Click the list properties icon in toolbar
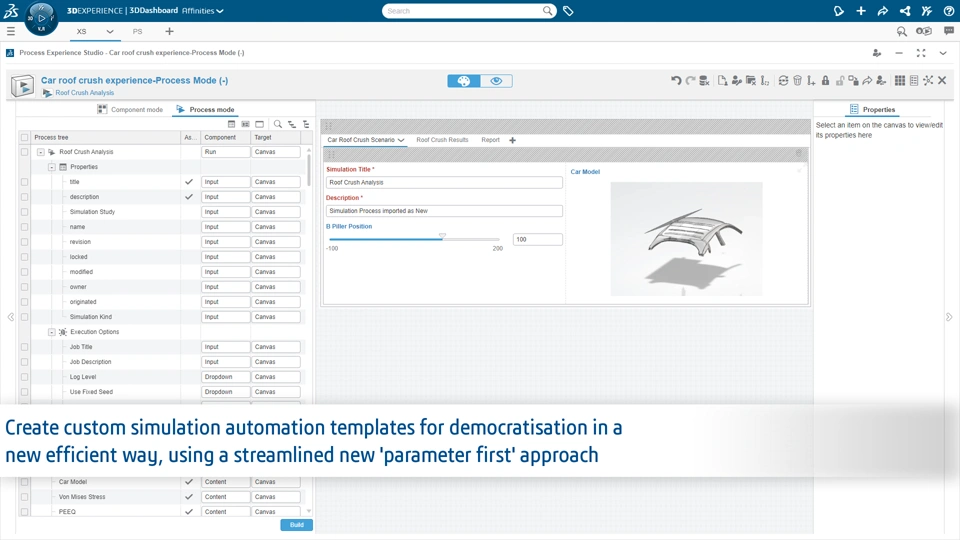The height and width of the screenshot is (540, 960). coord(914,80)
